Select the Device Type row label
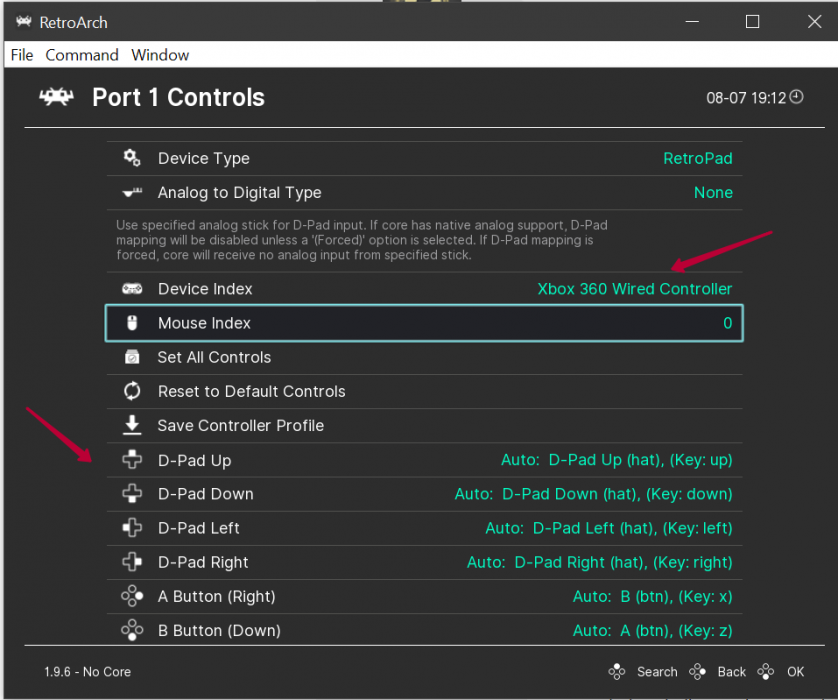This screenshot has width=838, height=700. [204, 158]
